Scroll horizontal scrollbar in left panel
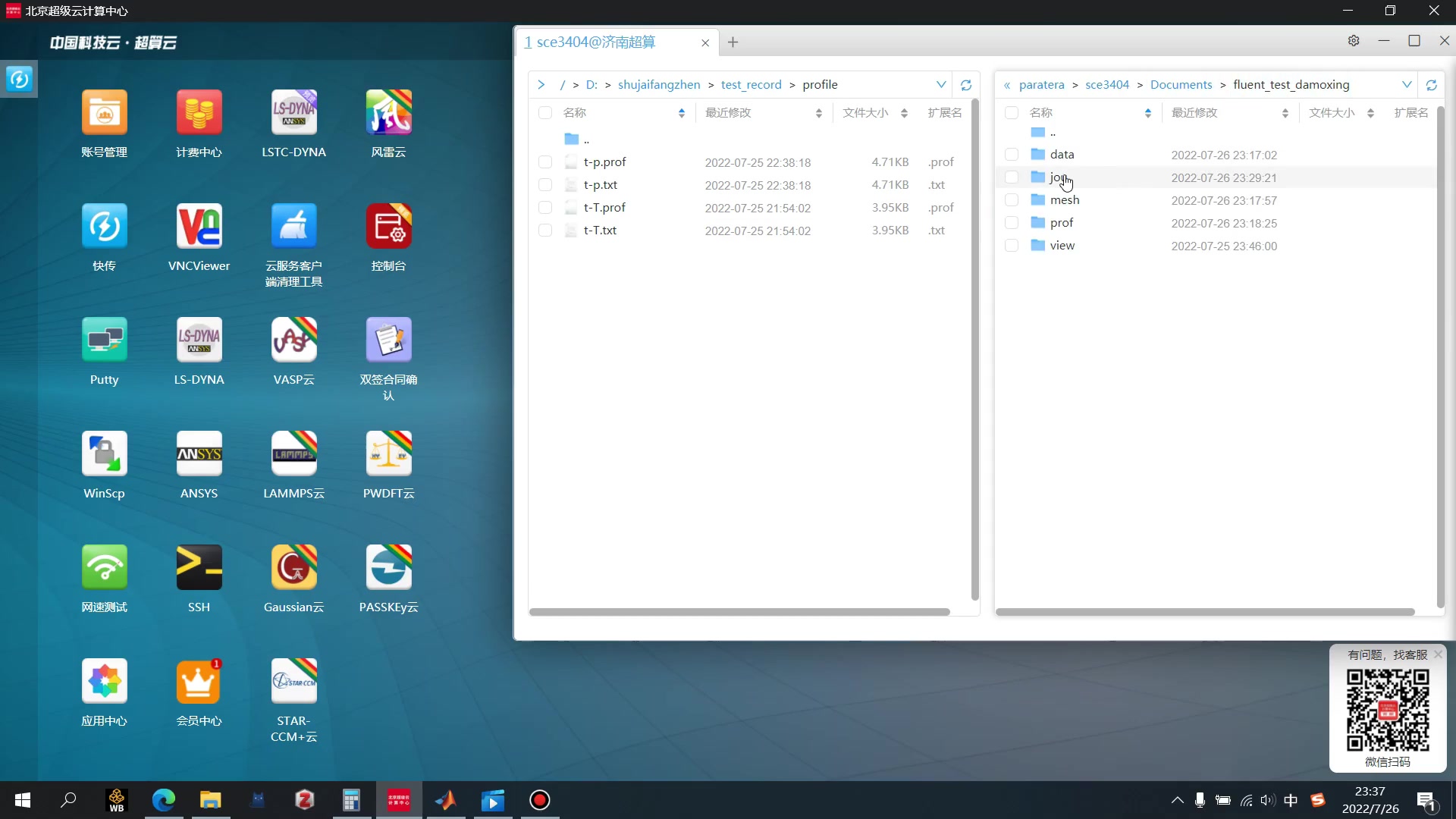Screen dimensions: 1456x819 tap(741, 611)
